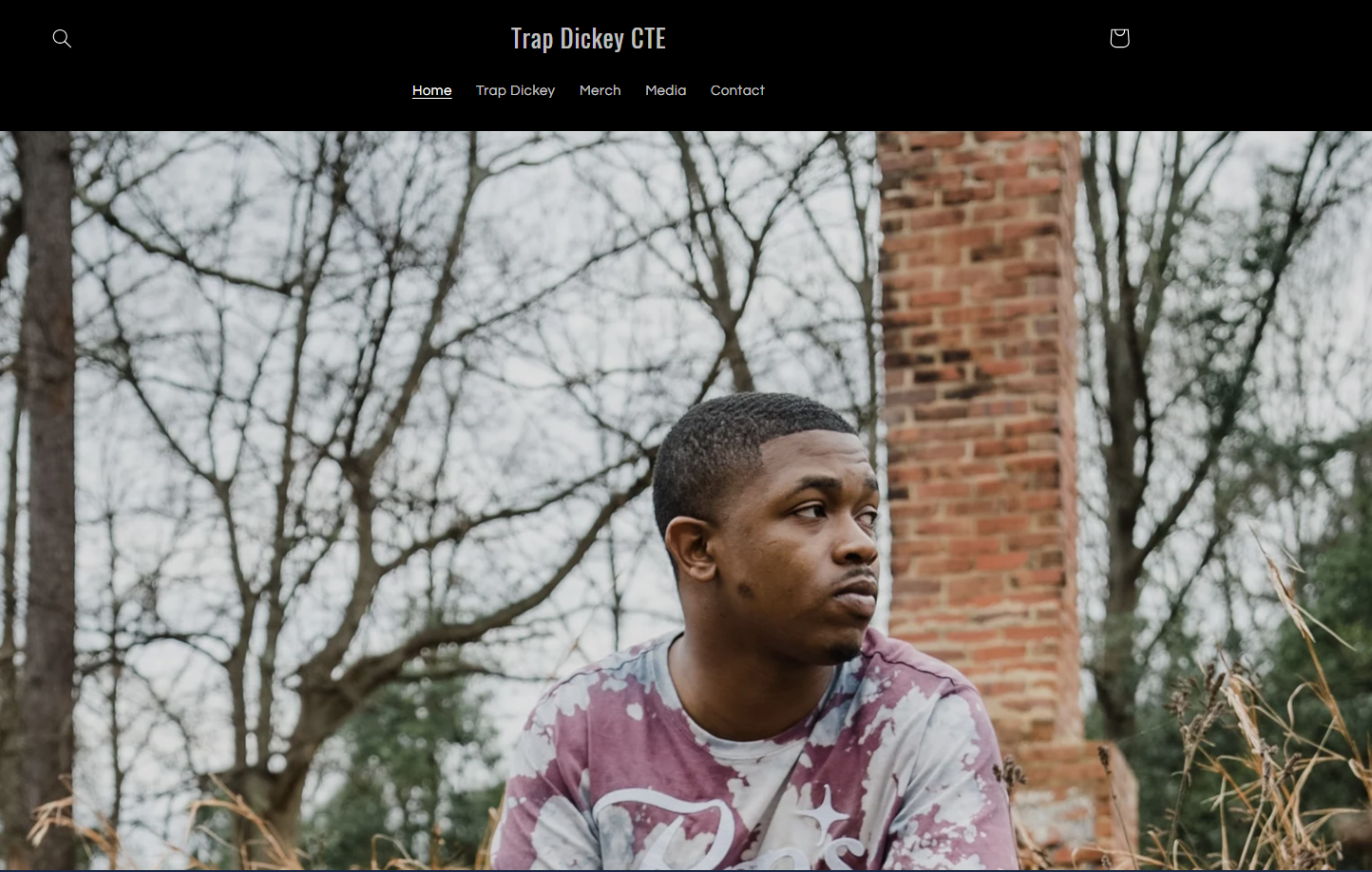Launch site search via magnifying glass
The width and height of the screenshot is (1372, 872).
pyautogui.click(x=62, y=38)
